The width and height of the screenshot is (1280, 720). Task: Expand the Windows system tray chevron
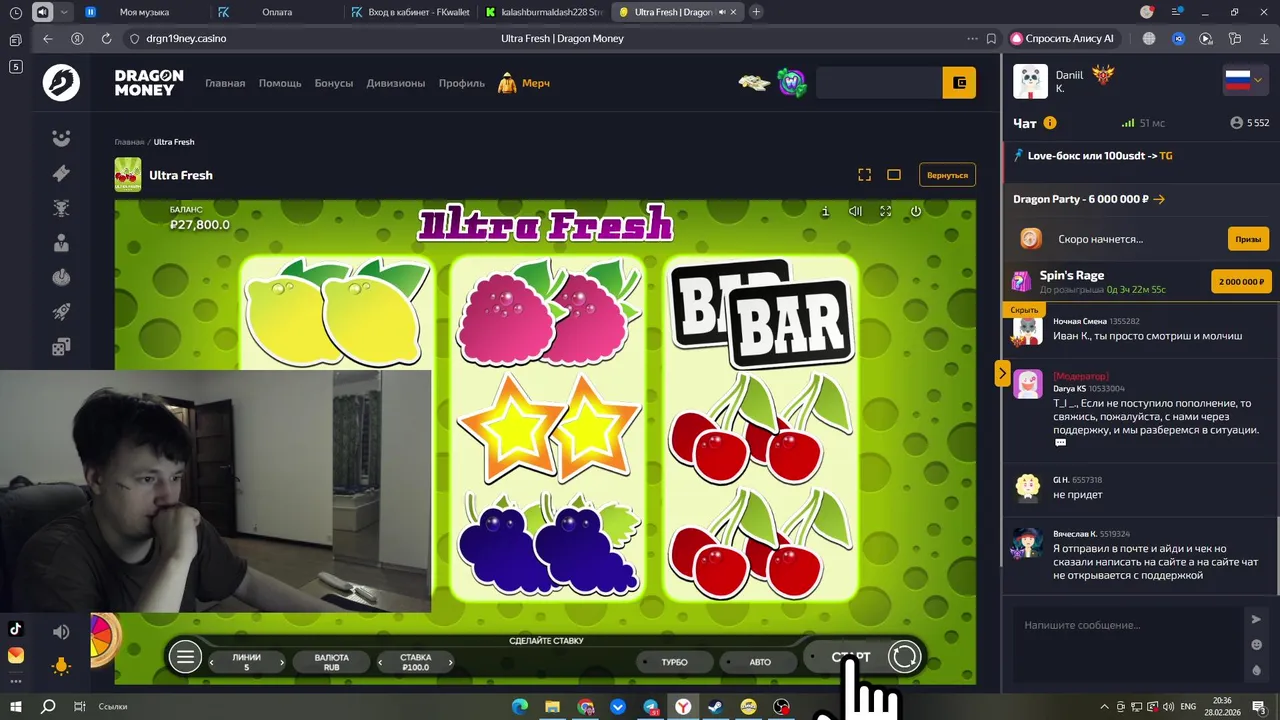tap(1104, 707)
